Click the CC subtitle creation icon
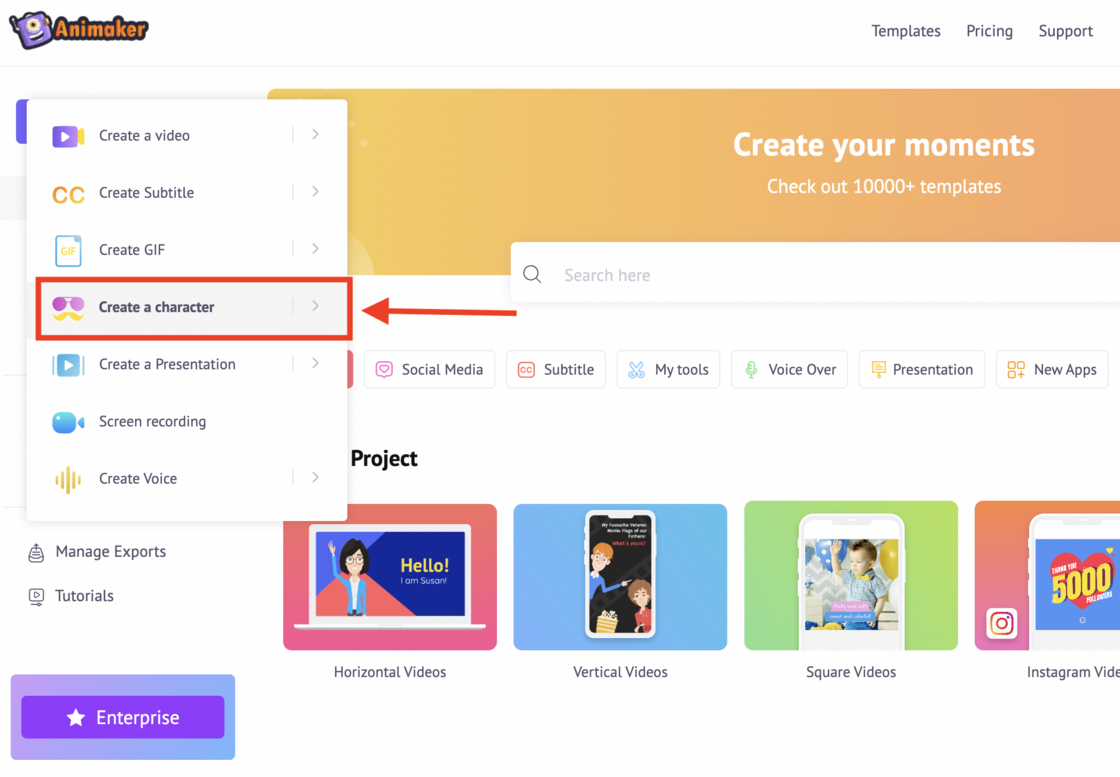This screenshot has height=777, width=1120. [66, 192]
